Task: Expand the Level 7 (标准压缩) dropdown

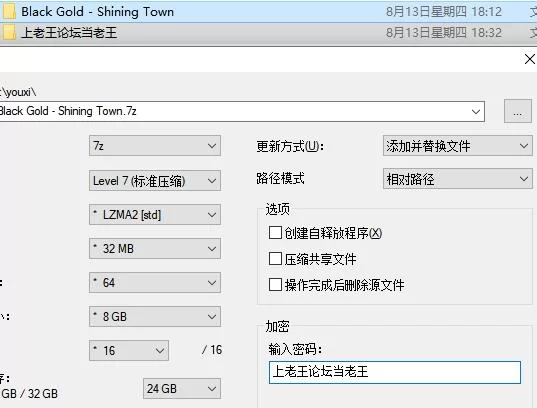Action: click(x=155, y=181)
